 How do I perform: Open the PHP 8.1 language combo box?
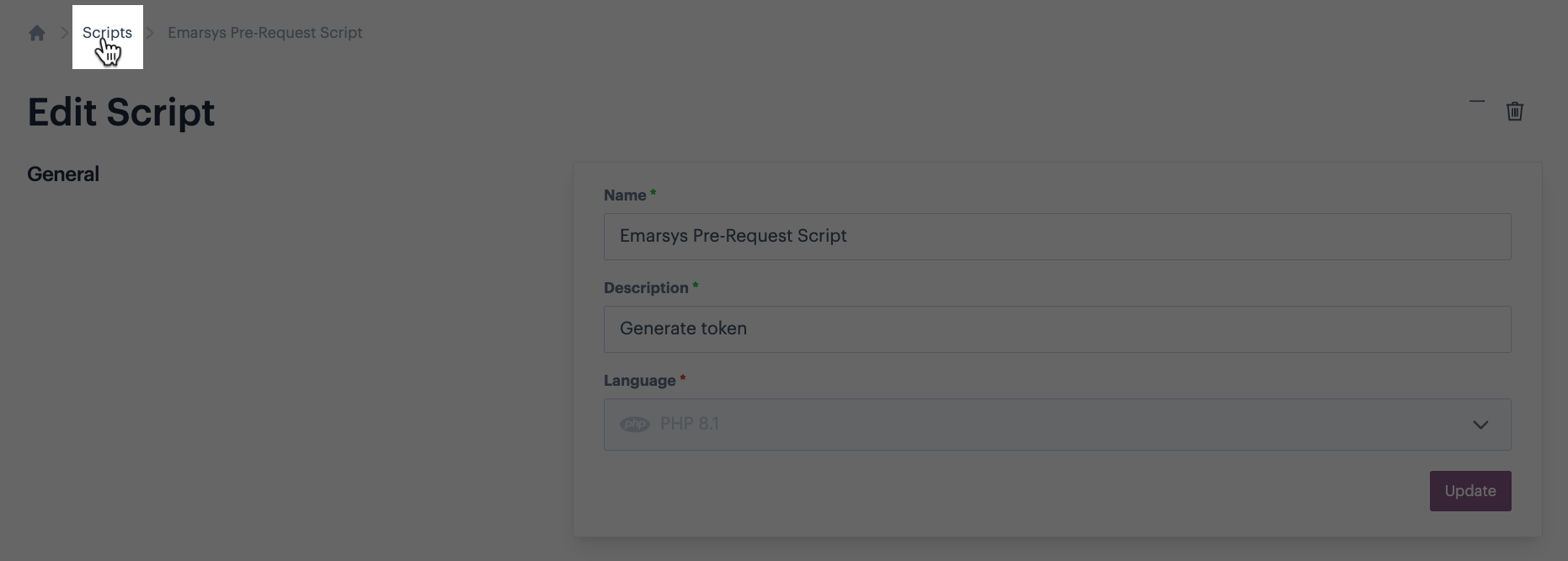(1057, 425)
